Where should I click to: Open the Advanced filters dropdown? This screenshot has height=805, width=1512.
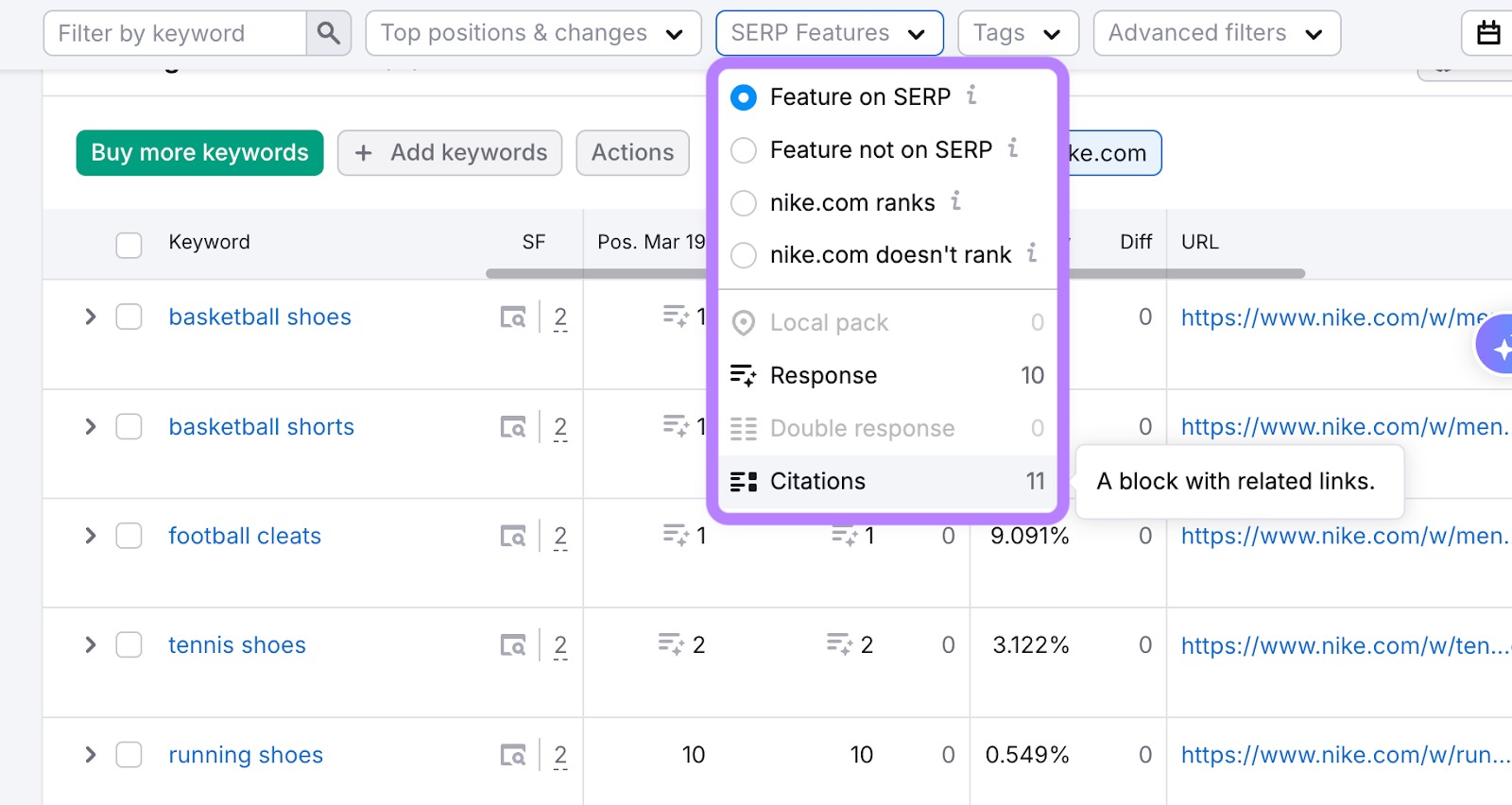[1215, 33]
